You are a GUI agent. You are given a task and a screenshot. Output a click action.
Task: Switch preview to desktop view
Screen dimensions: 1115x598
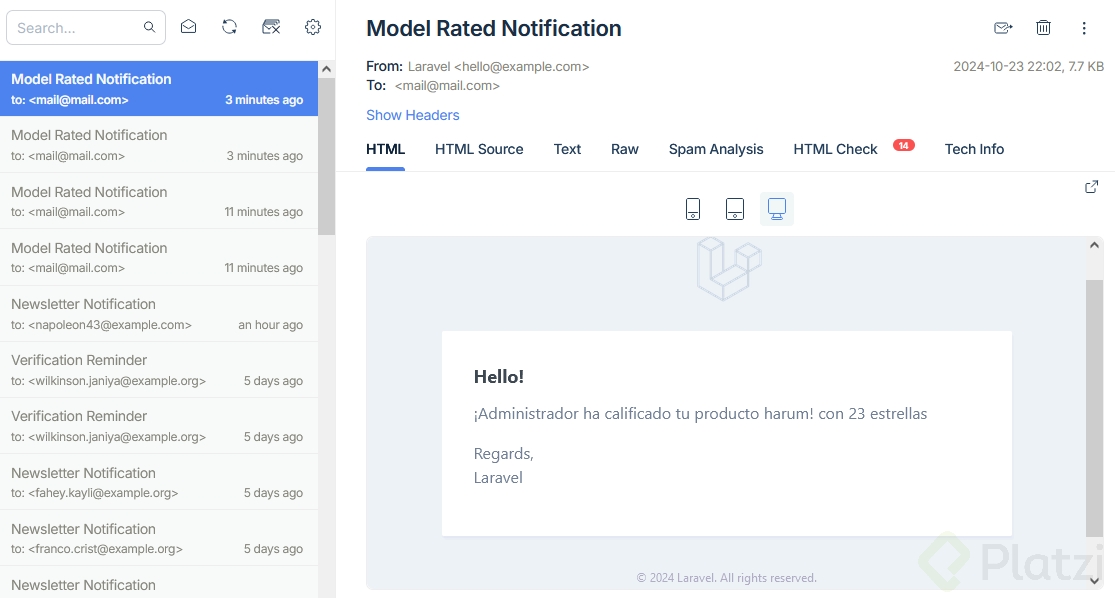click(777, 209)
